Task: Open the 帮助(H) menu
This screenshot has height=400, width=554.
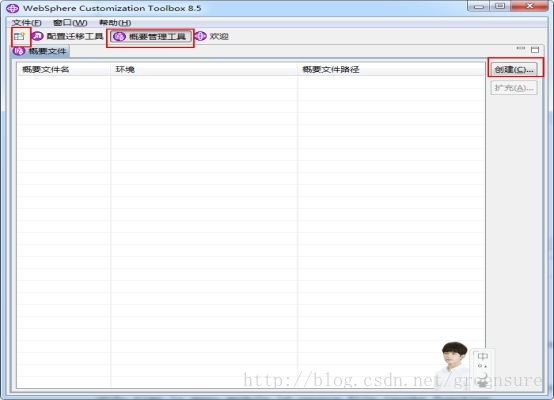Action: coord(115,23)
